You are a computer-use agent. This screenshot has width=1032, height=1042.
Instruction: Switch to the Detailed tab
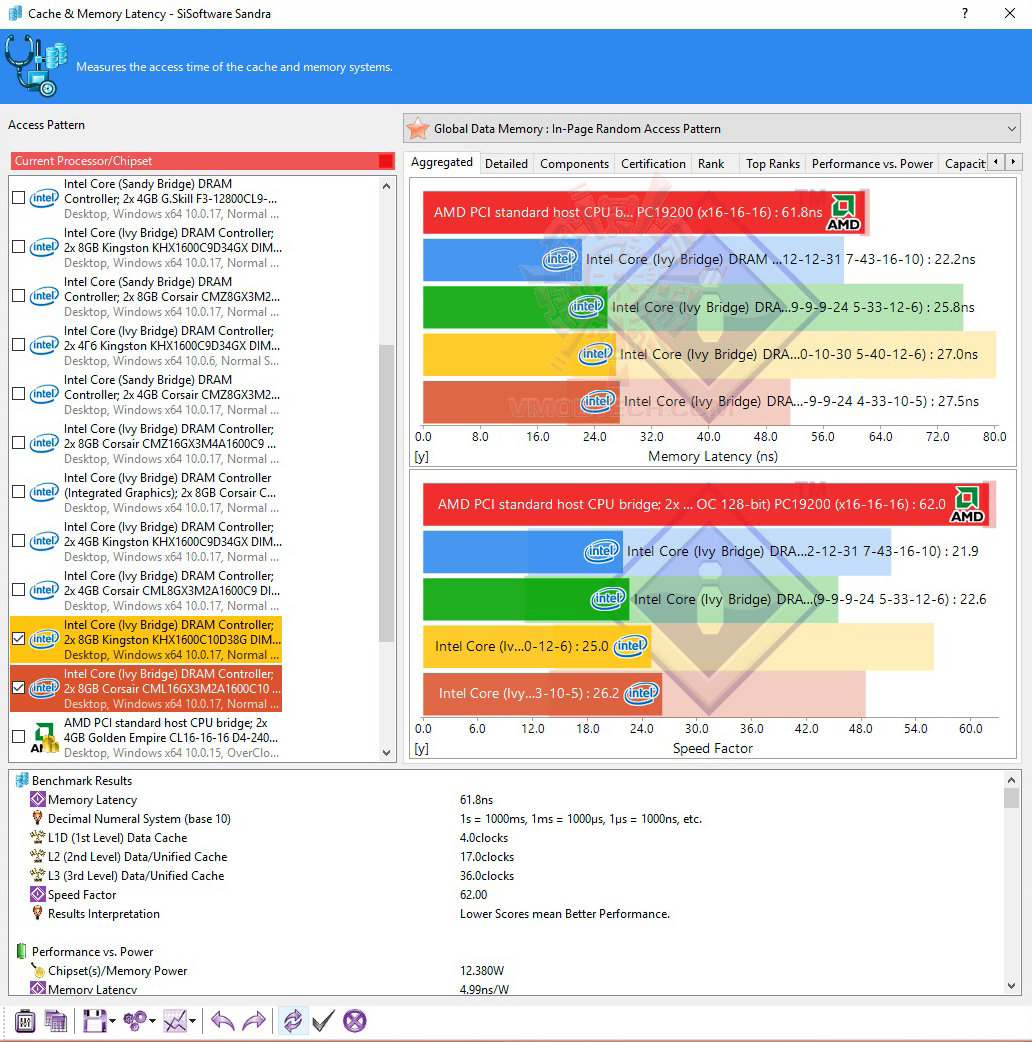click(506, 163)
